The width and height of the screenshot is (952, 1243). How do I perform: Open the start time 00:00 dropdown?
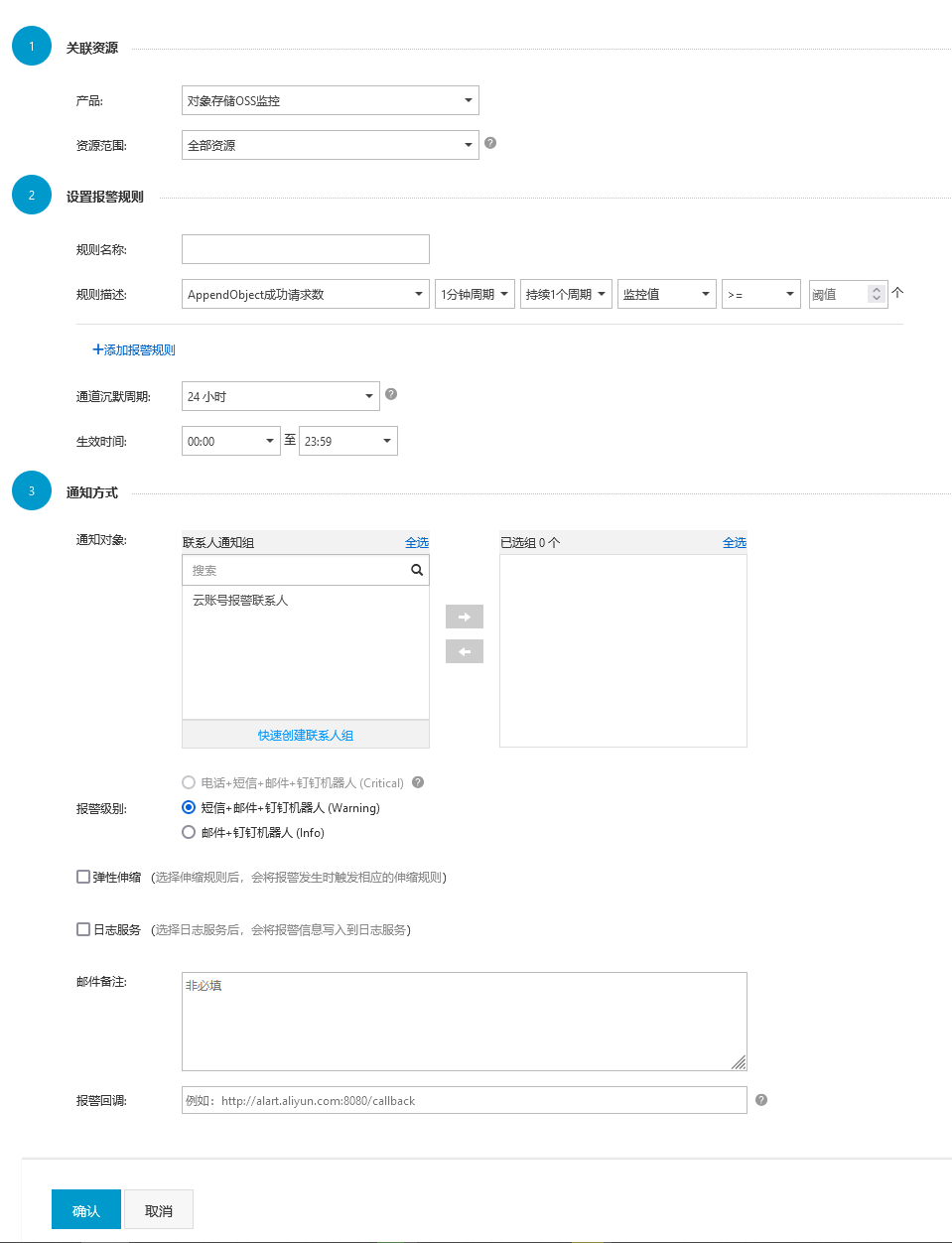[x=230, y=440]
